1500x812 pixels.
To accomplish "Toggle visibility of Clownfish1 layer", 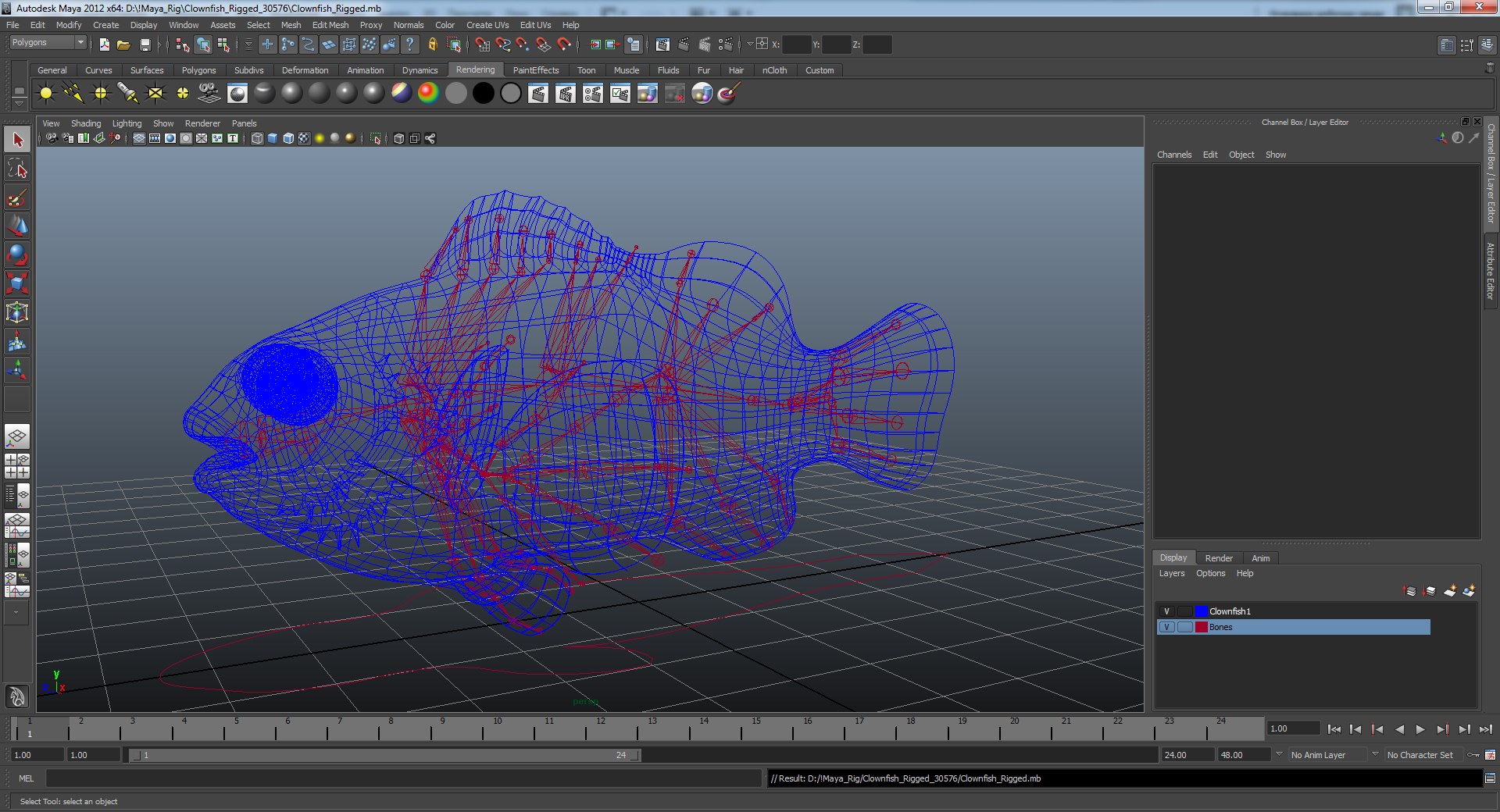I will coord(1166,611).
